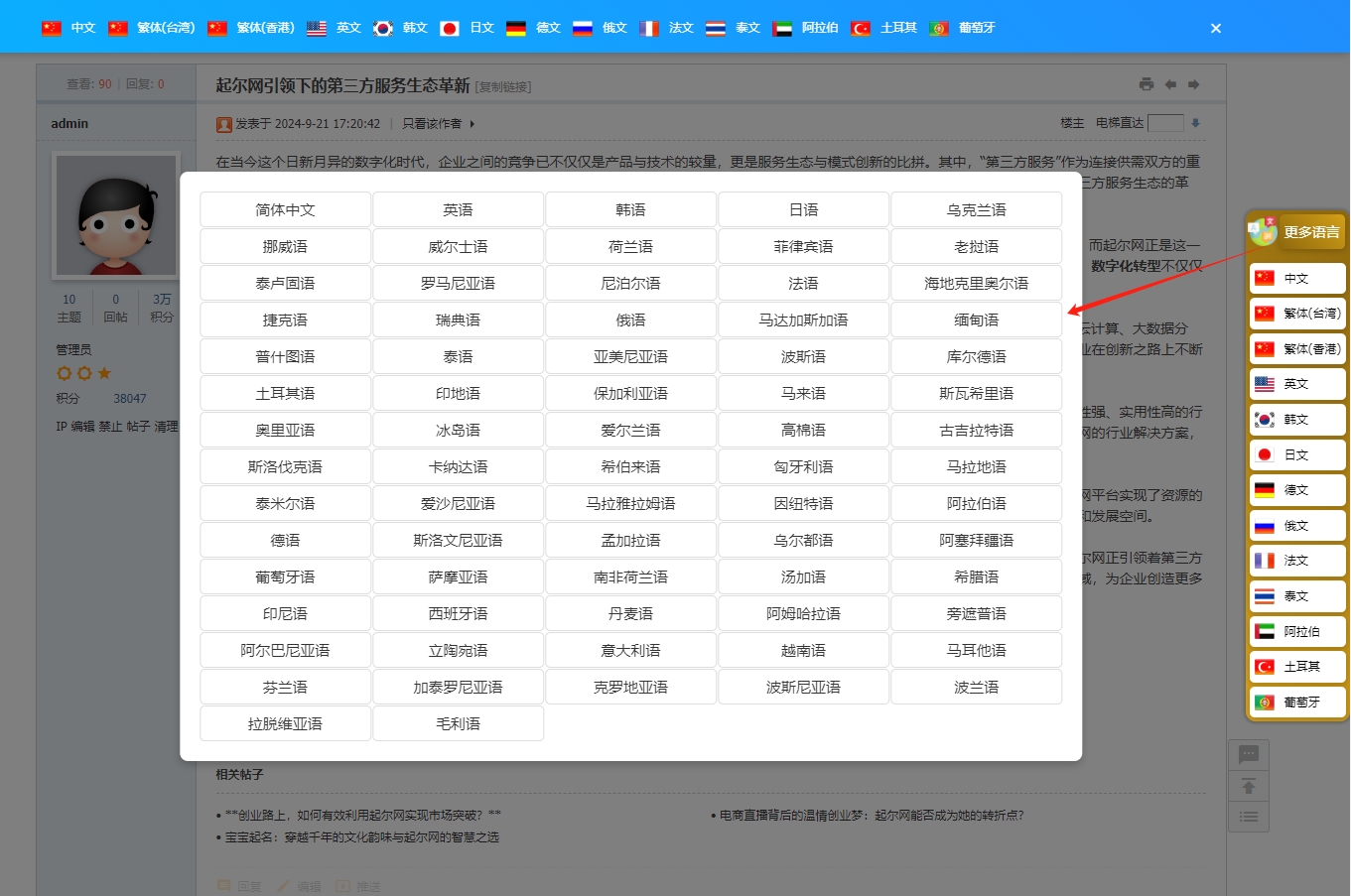The width and height of the screenshot is (1351, 896).
Task: Go to next thread with right arrow icon
Action: (x=1193, y=84)
